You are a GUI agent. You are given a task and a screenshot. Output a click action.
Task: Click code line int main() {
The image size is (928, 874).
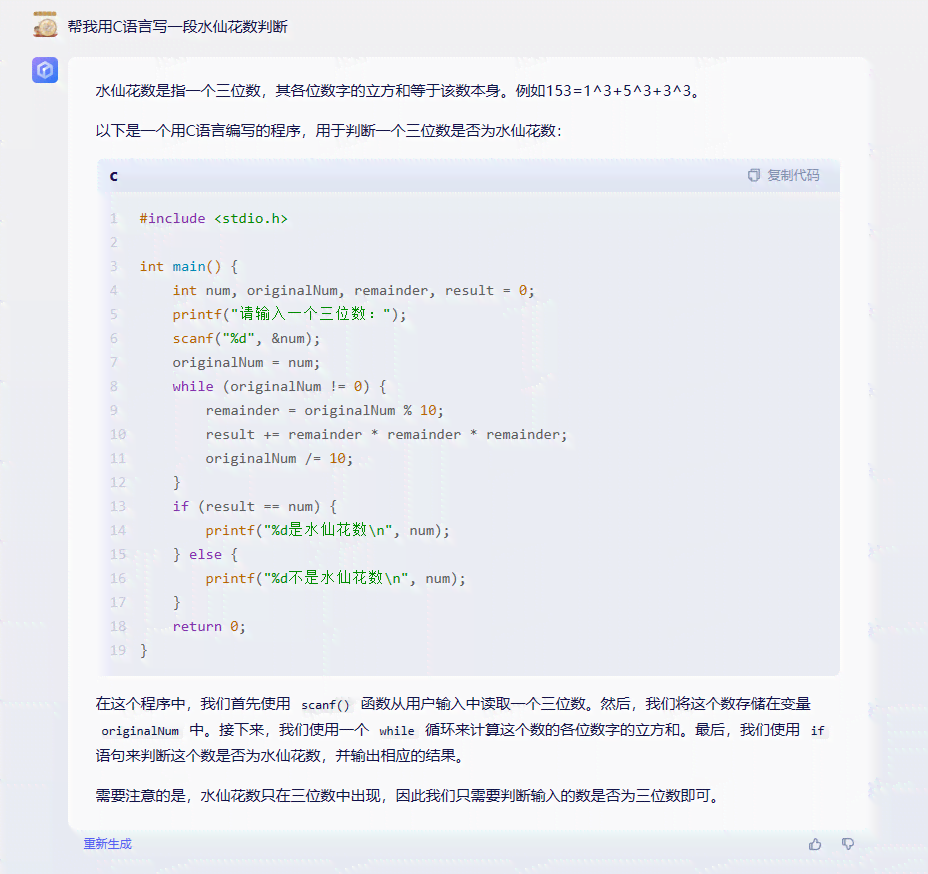[189, 266]
